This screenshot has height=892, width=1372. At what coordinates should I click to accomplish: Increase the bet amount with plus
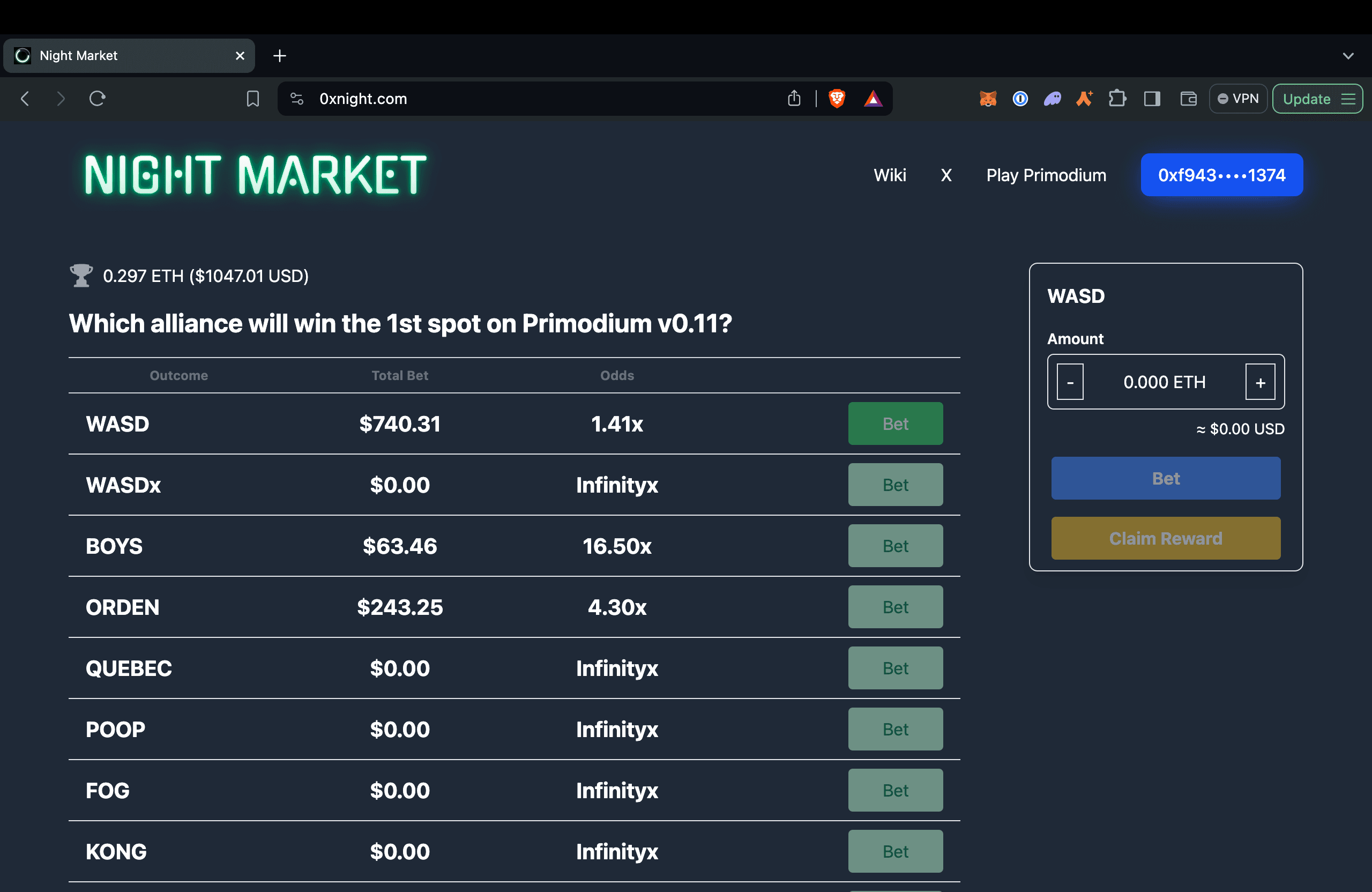[x=1260, y=382]
